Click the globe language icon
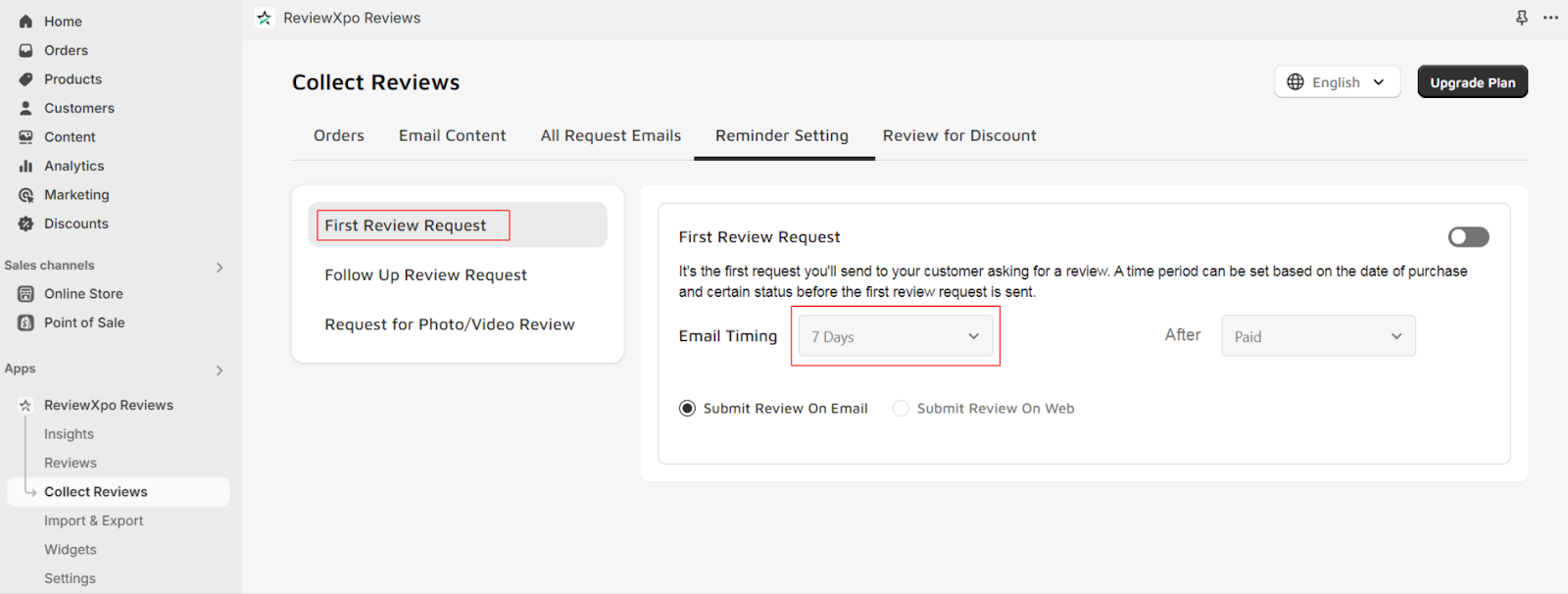 click(1296, 82)
